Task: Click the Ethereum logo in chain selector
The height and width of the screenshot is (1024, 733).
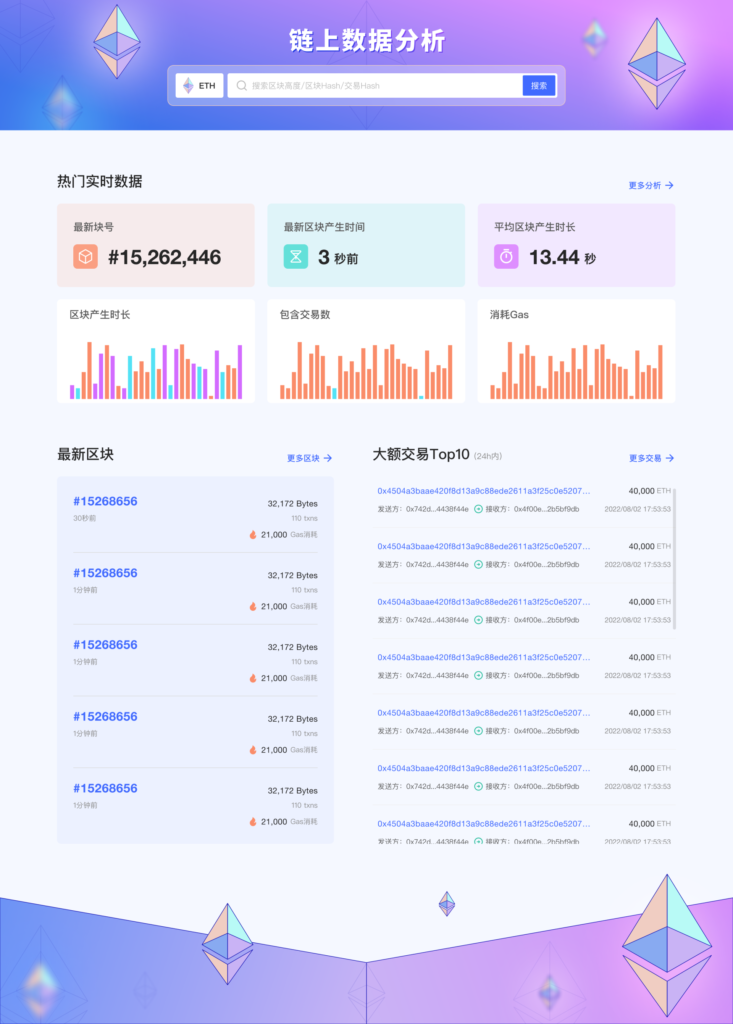Action: (188, 86)
